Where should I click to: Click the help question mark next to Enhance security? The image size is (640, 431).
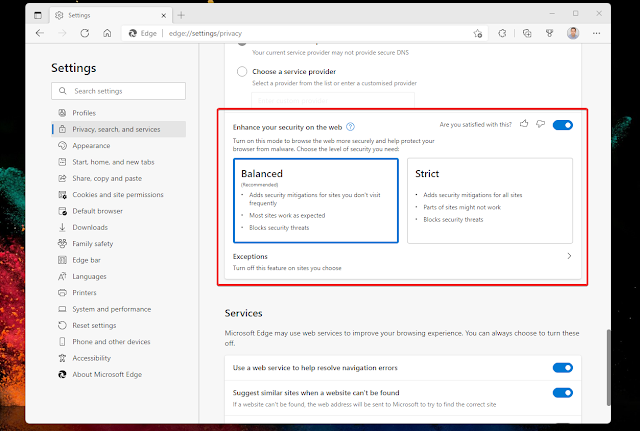[x=350, y=127]
